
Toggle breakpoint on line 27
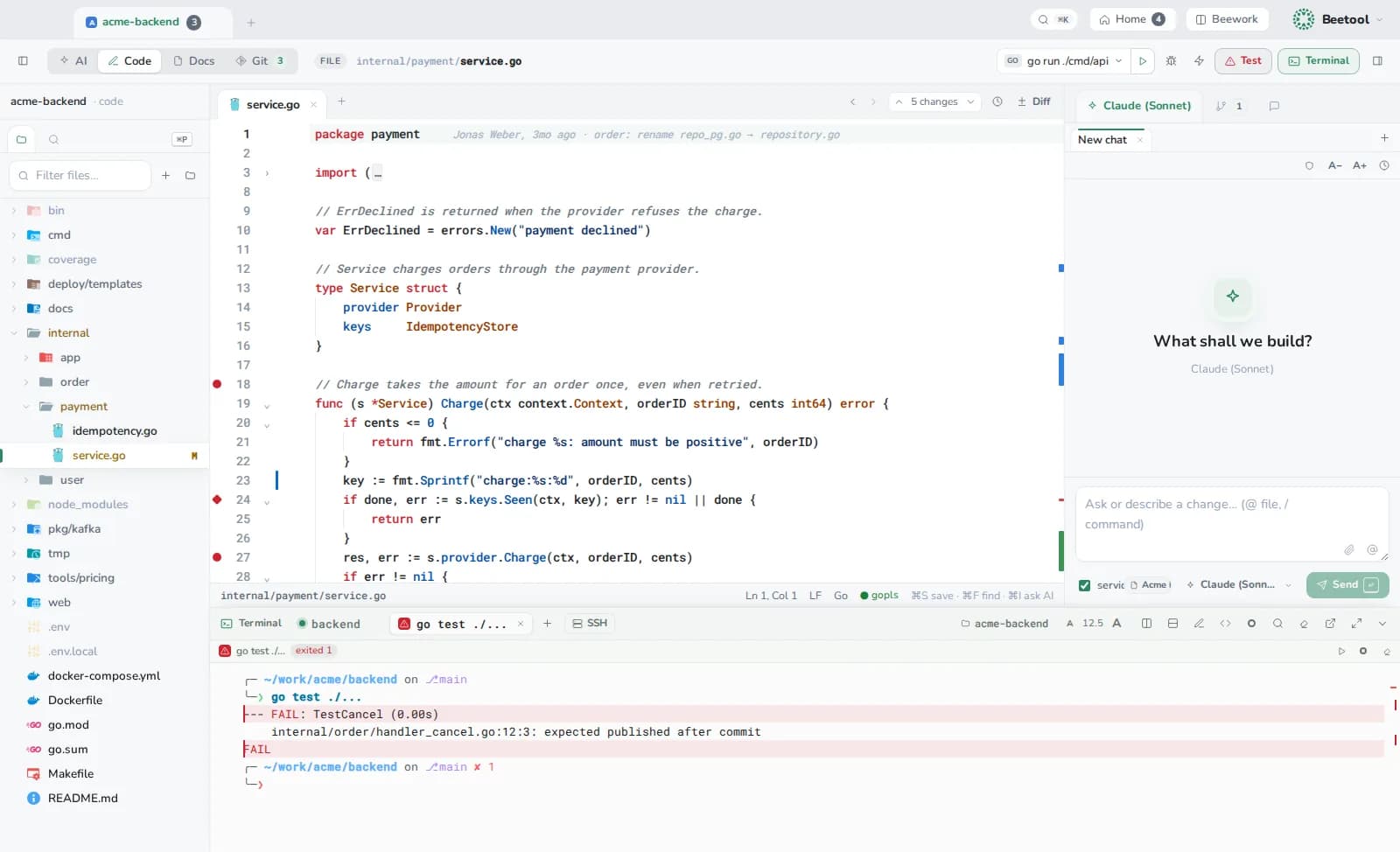point(217,557)
